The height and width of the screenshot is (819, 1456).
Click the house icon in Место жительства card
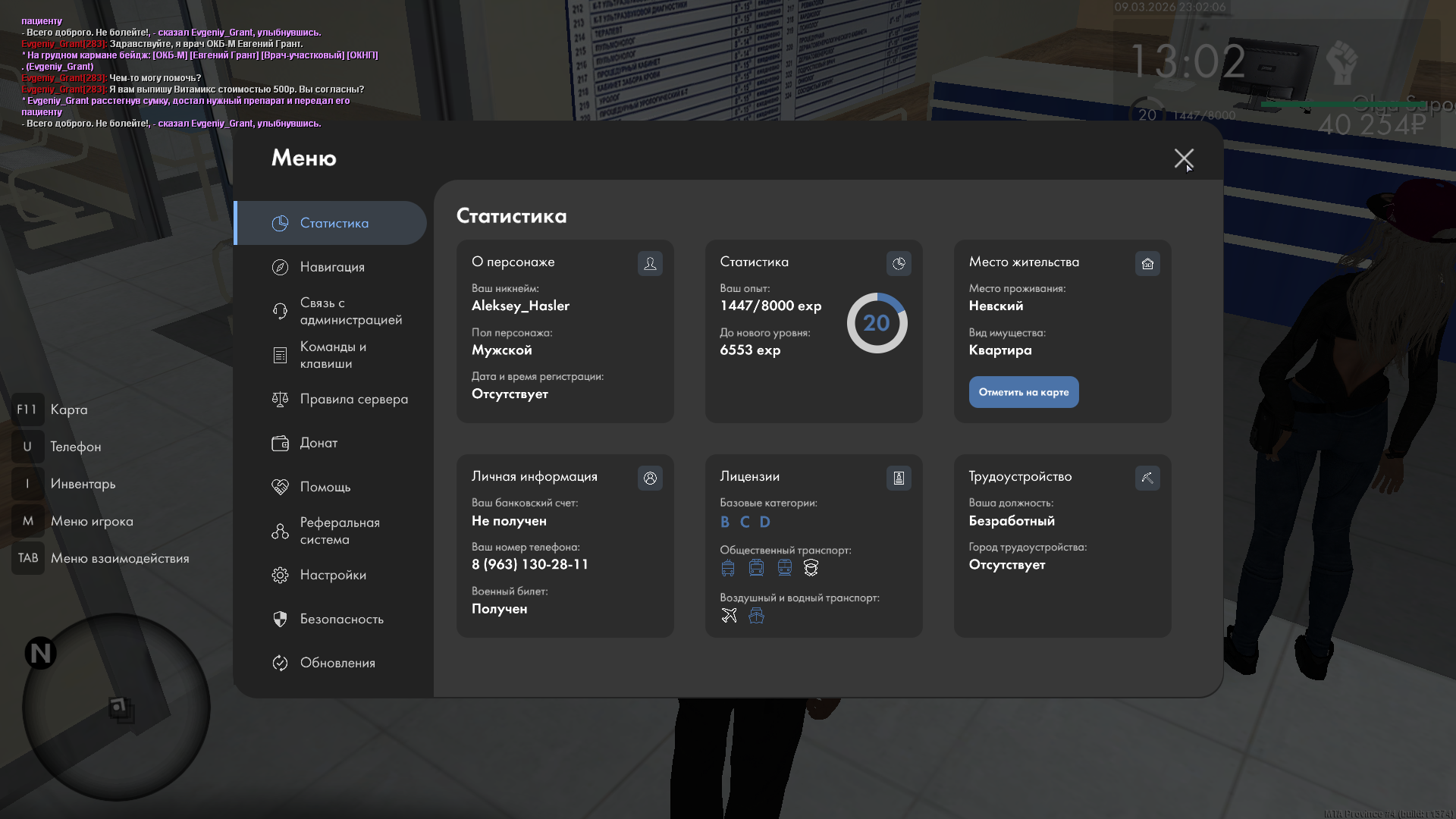tap(1147, 263)
